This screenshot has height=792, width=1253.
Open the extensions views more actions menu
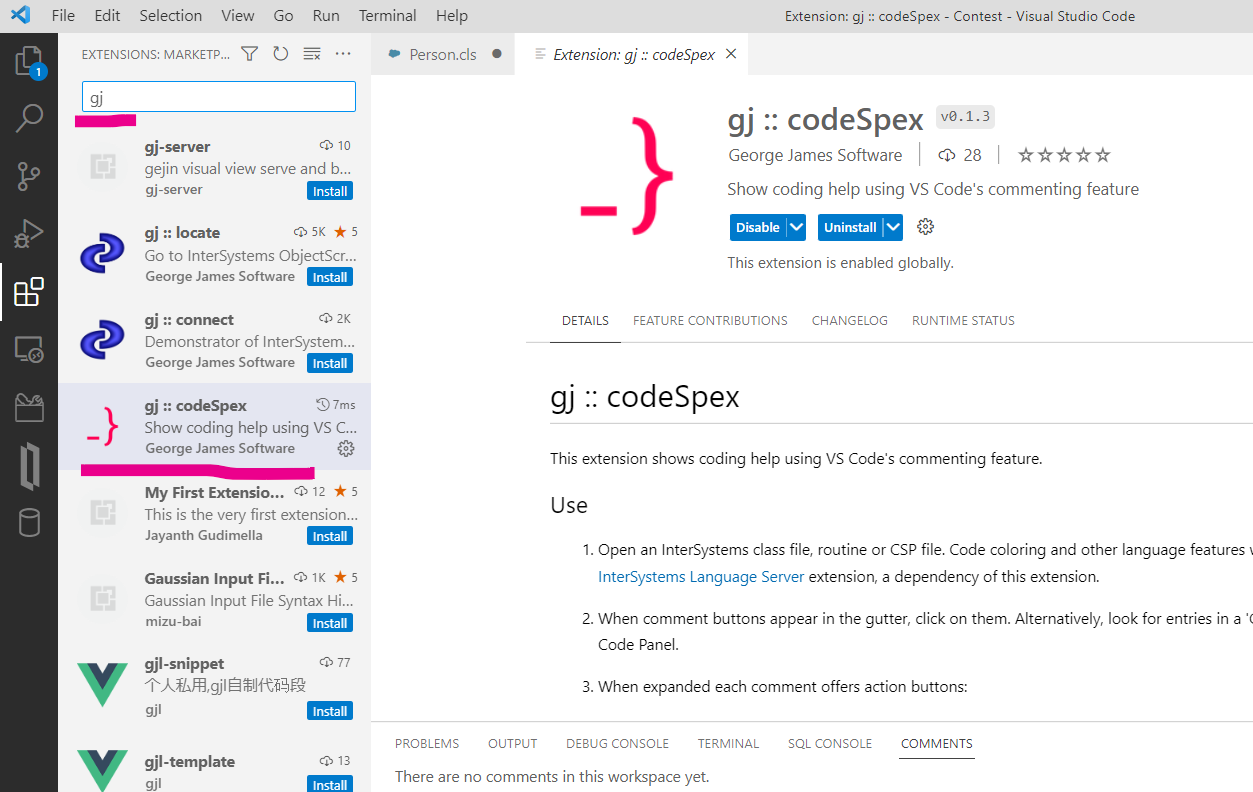pos(343,54)
